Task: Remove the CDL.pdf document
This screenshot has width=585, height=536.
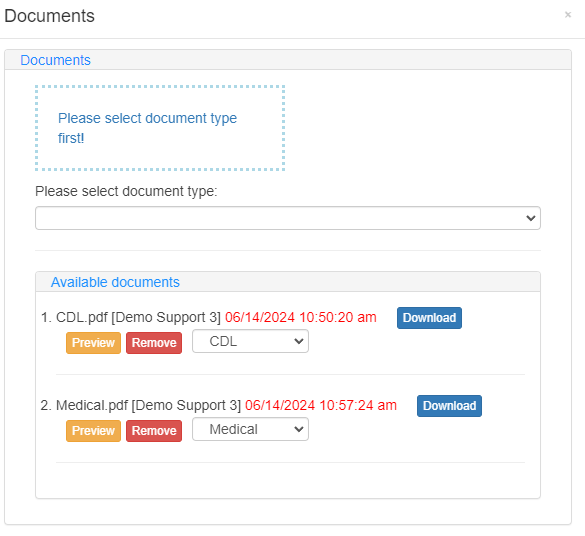Action: [x=154, y=343]
